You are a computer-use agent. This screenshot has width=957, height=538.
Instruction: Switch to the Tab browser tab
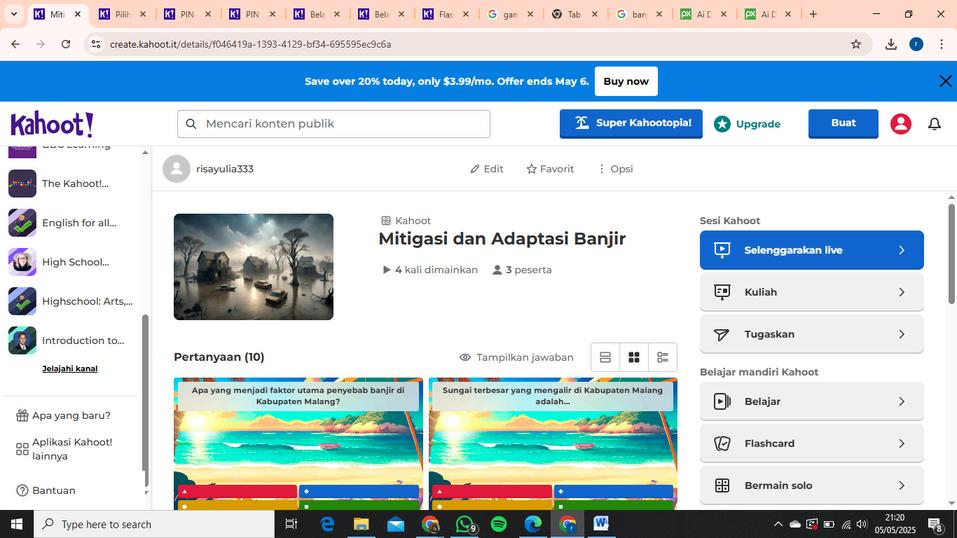(574, 14)
